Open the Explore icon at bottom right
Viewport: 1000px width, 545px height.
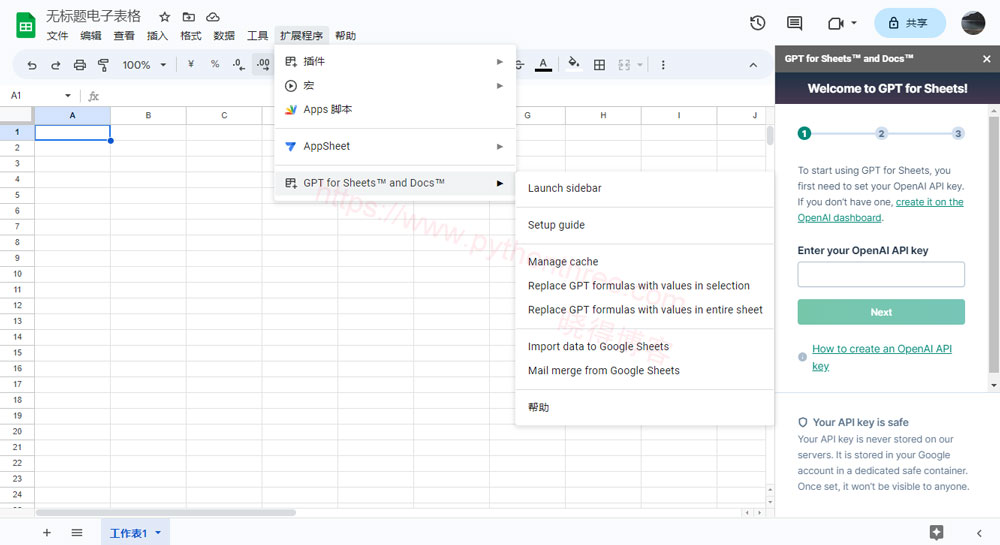coord(936,533)
